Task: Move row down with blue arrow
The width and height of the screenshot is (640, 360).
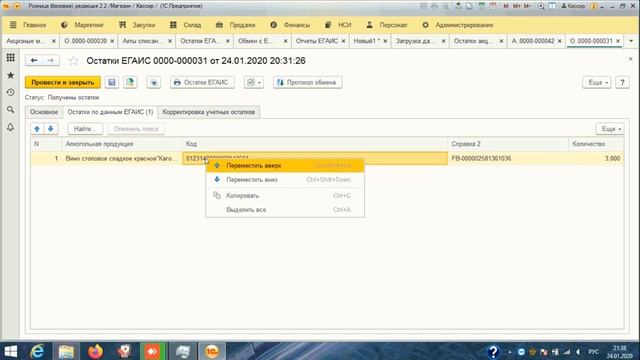Action: pos(51,129)
